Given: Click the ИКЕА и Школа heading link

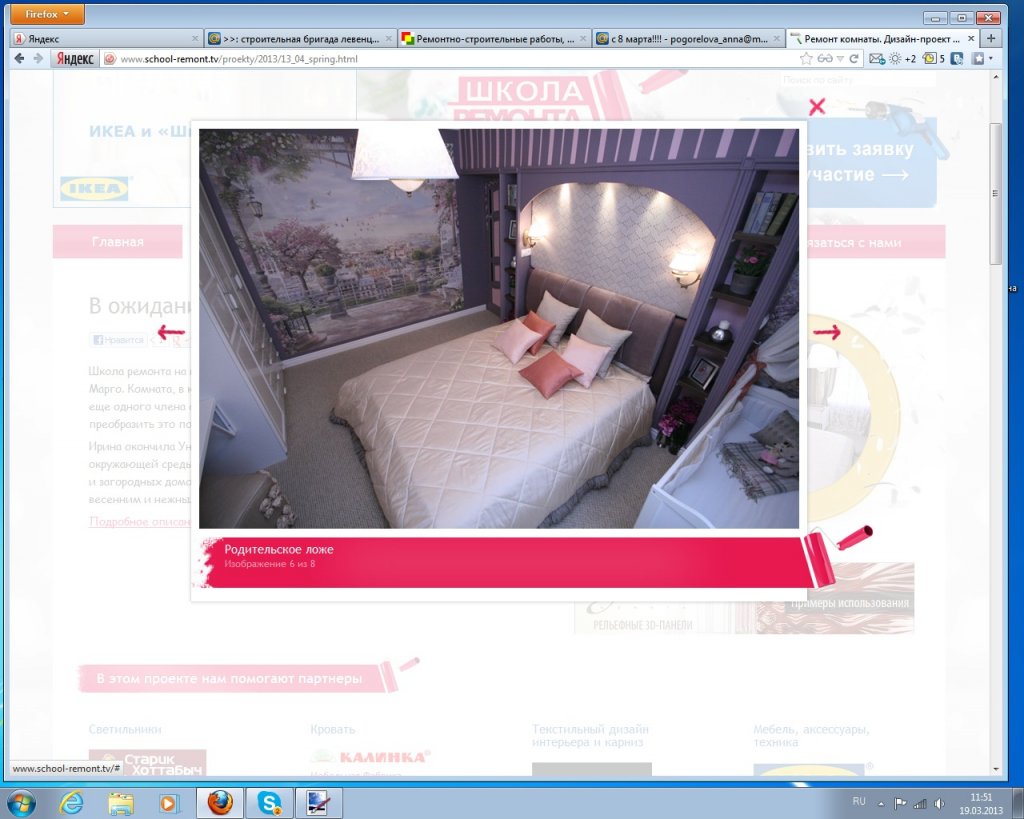Looking at the screenshot, I should pyautogui.click(x=140, y=131).
